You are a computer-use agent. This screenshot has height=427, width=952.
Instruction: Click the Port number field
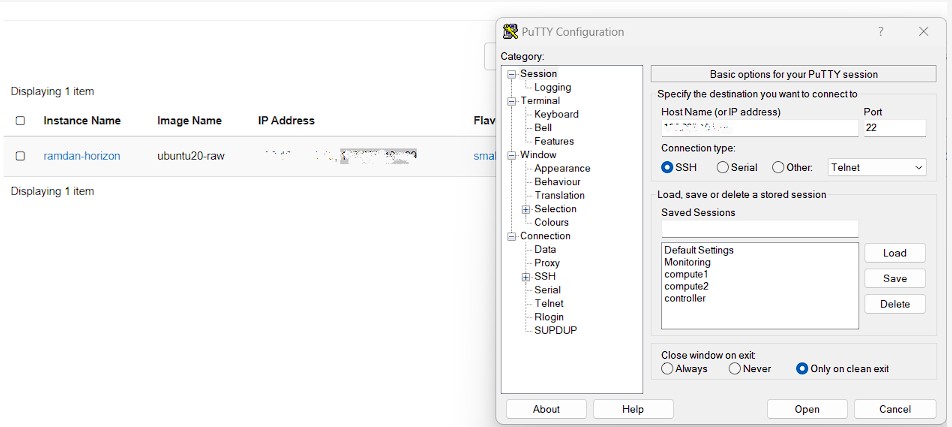(895, 128)
